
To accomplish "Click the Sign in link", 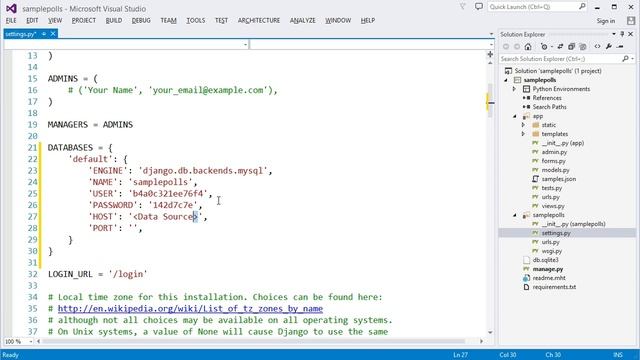I will [x=605, y=21].
